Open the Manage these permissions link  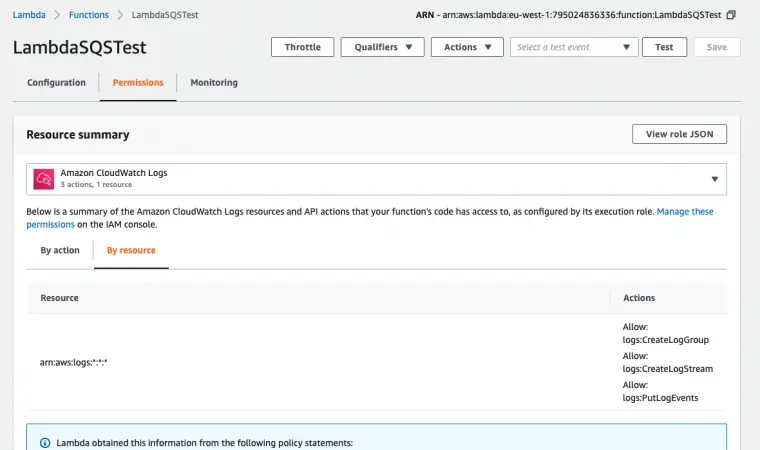[x=685, y=212]
